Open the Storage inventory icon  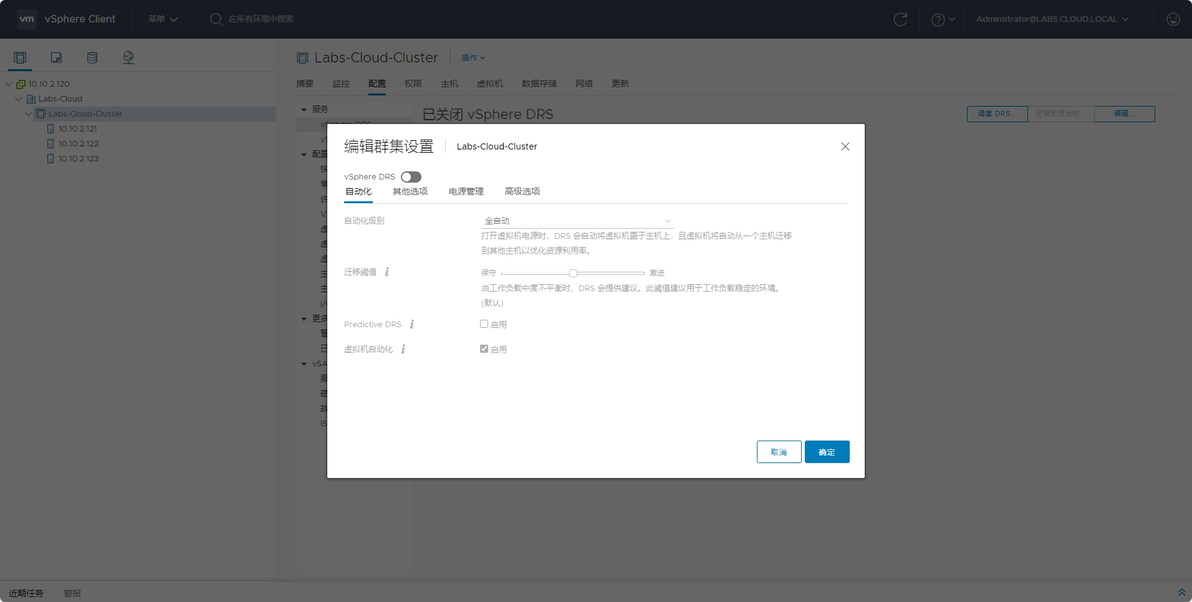[x=92, y=58]
